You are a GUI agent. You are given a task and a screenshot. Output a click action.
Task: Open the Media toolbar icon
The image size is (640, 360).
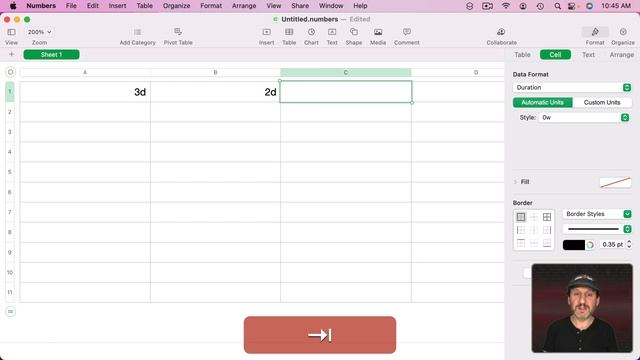pyautogui.click(x=378, y=32)
